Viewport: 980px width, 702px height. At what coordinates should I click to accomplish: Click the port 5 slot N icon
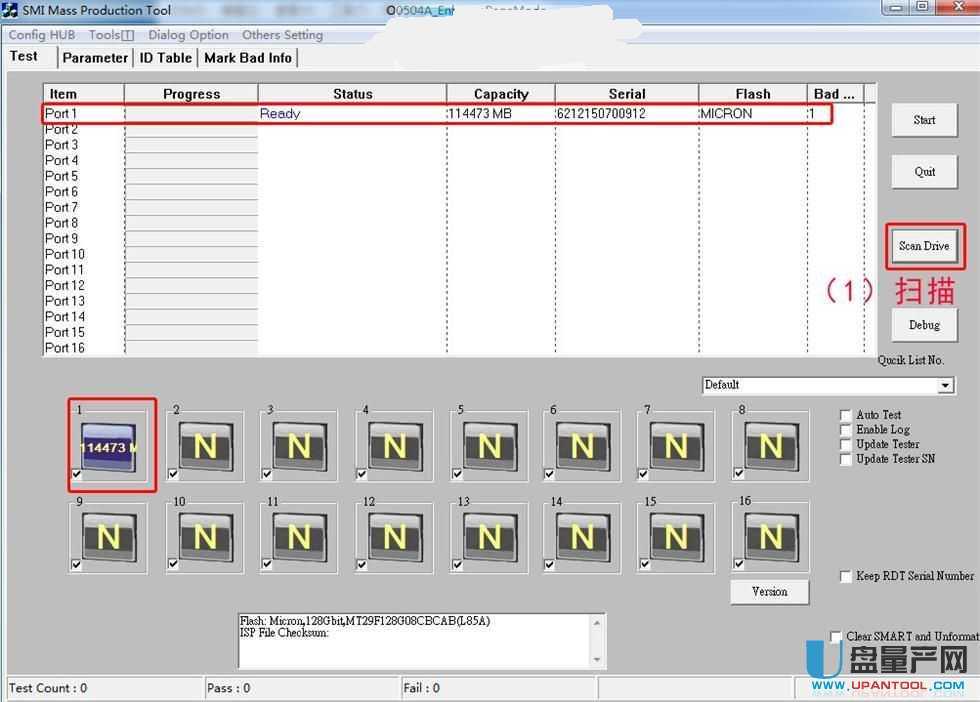pyautogui.click(x=488, y=447)
